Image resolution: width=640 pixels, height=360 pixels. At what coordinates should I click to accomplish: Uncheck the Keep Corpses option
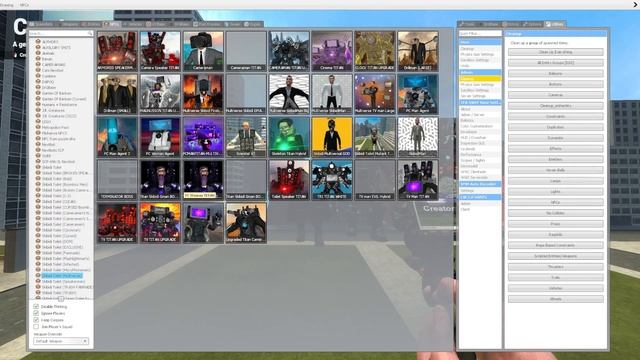pos(36,320)
